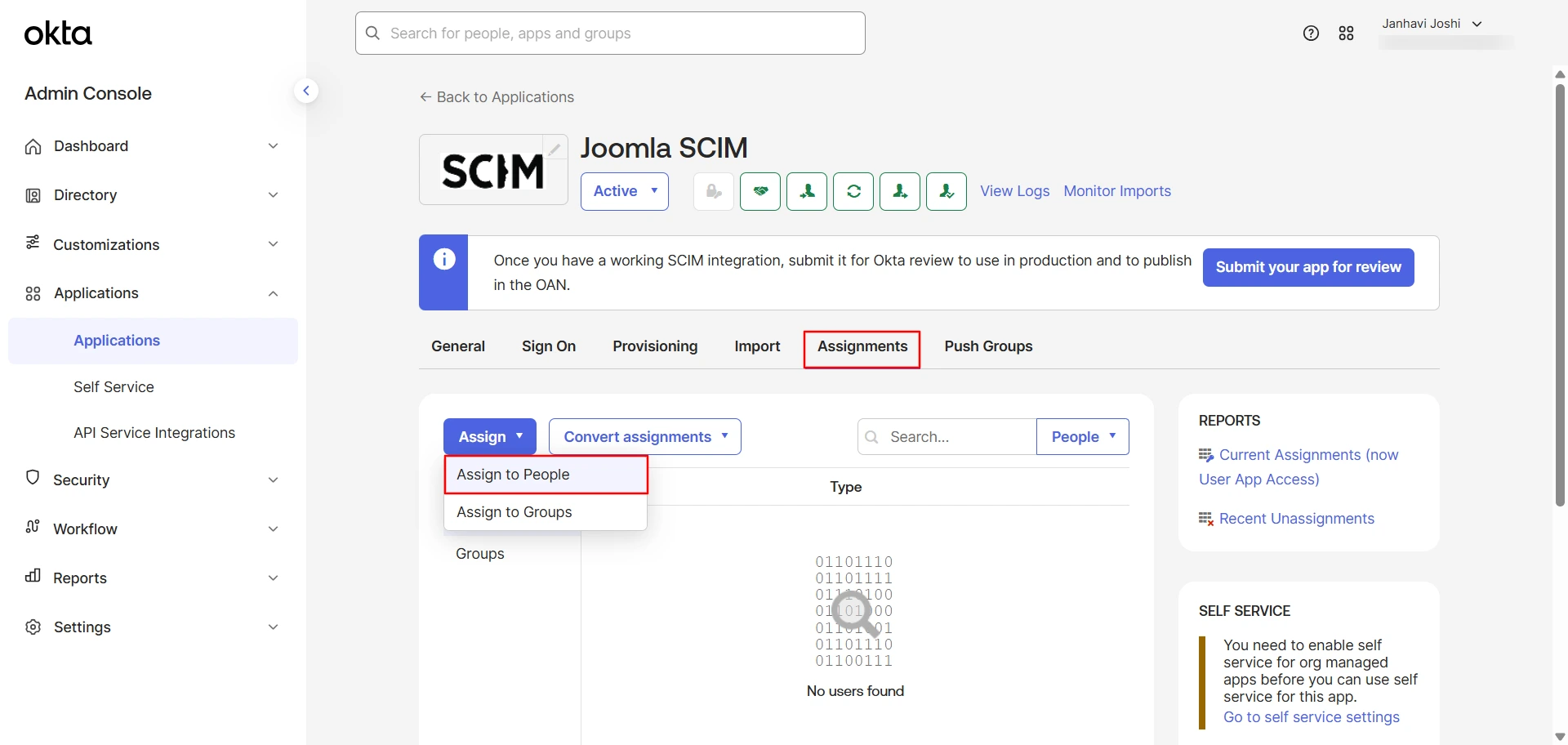Focus the people, apps and groups search

(x=610, y=33)
